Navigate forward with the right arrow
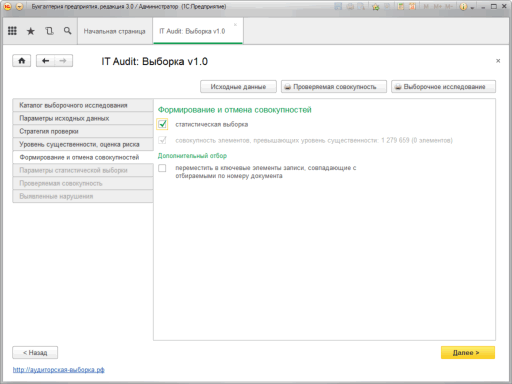The image size is (512, 384). [x=63, y=61]
